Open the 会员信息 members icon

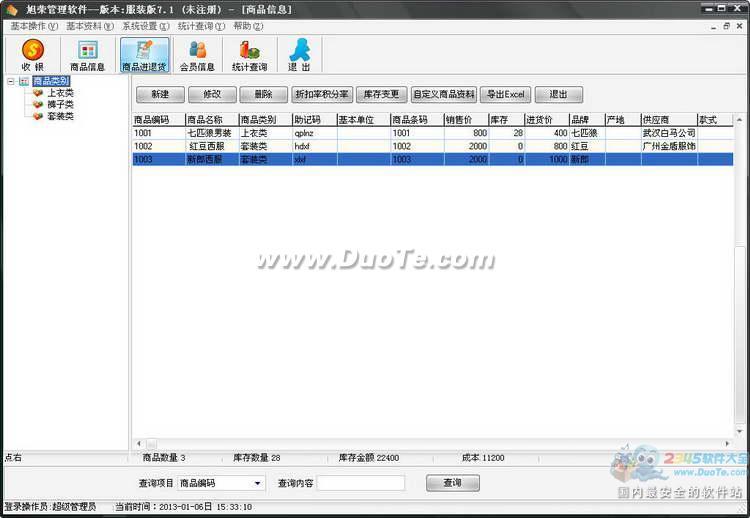pos(197,55)
